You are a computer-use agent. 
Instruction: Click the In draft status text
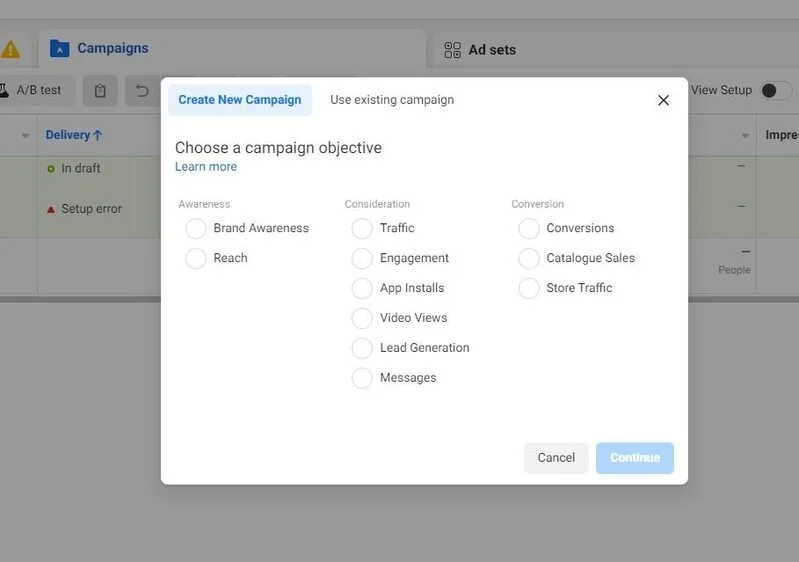[81, 168]
